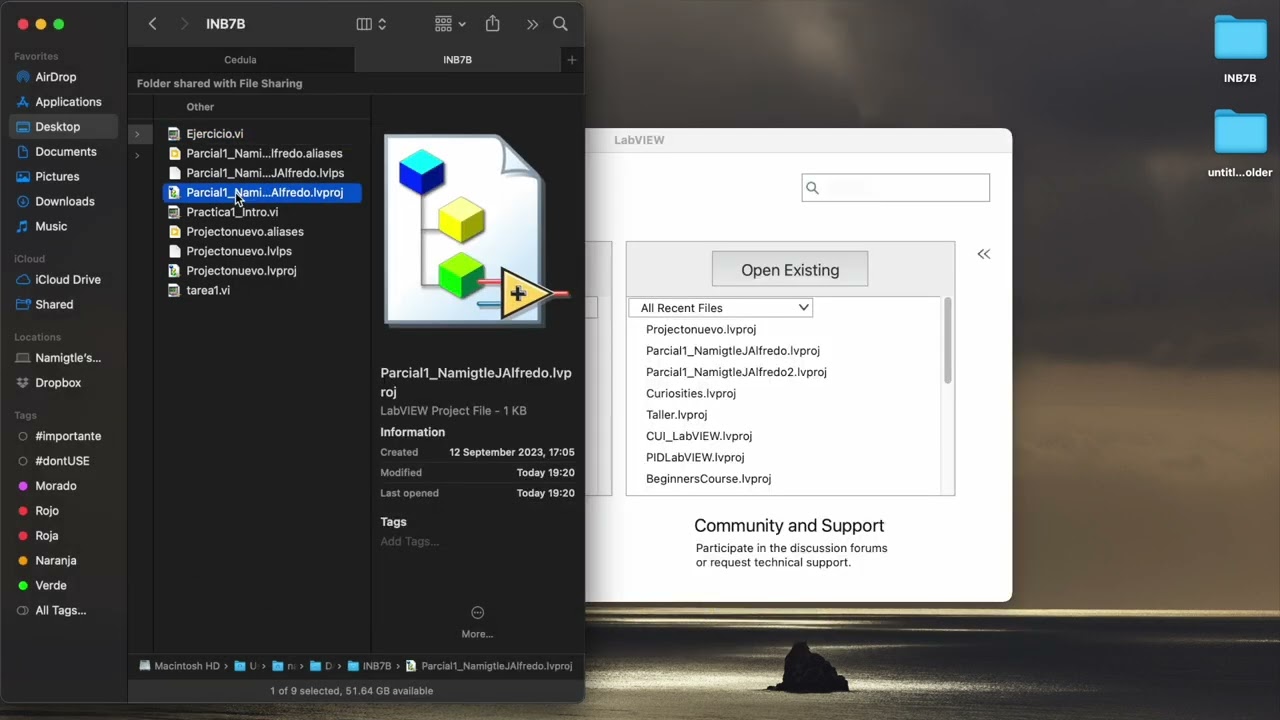Viewport: 1280px width, 720px height.
Task: Open recent Taller.lvproj
Action: coord(676,415)
